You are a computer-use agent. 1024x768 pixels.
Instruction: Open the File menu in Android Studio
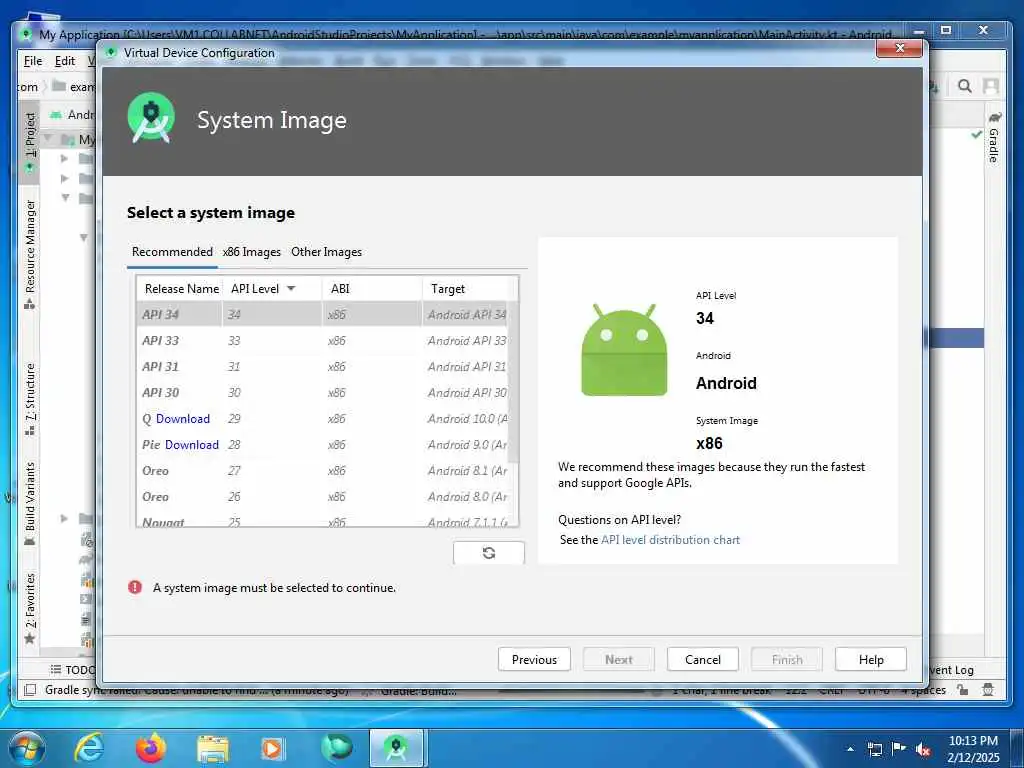33,61
